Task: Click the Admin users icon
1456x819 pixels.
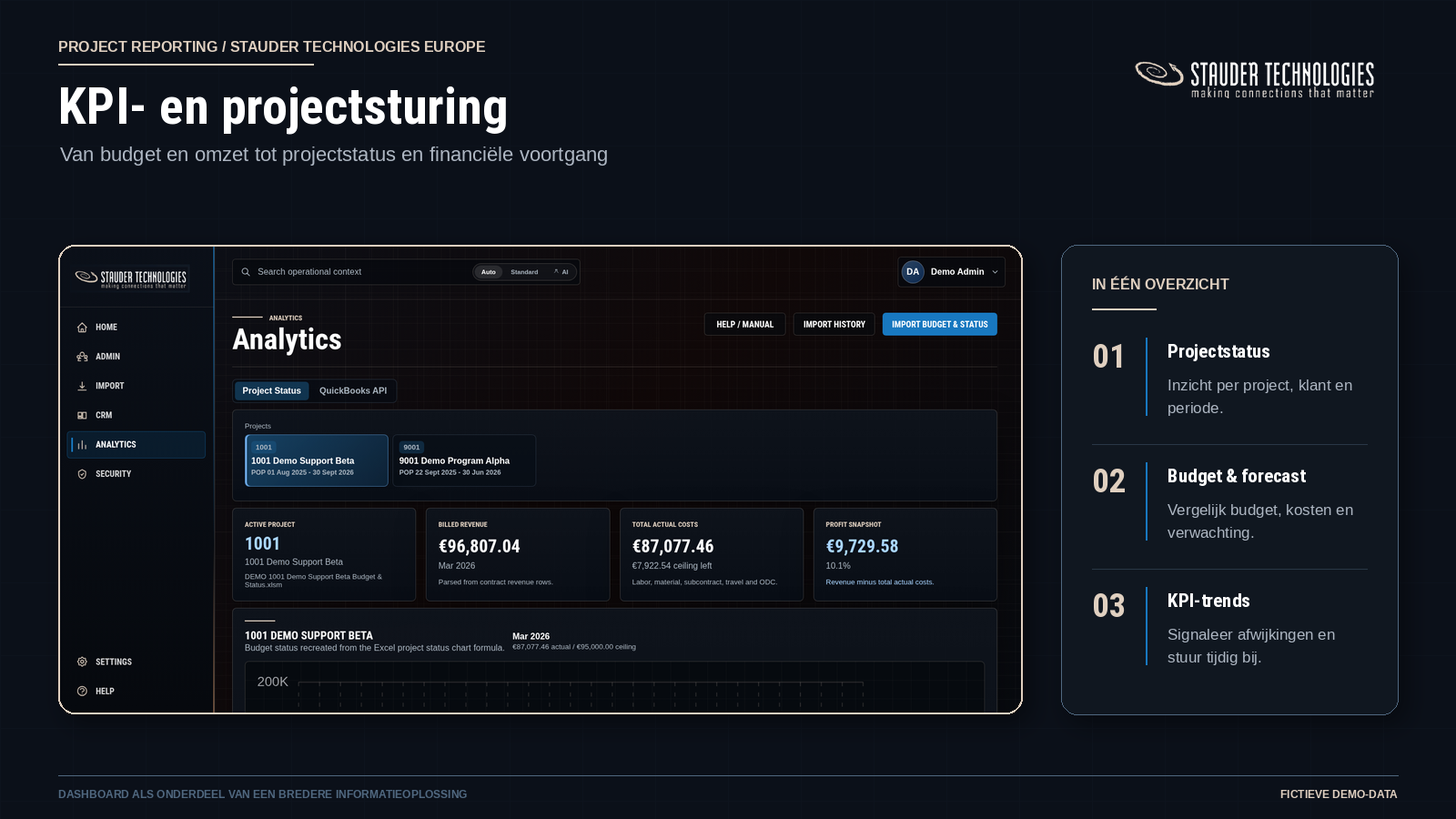Action: pyautogui.click(x=82, y=357)
